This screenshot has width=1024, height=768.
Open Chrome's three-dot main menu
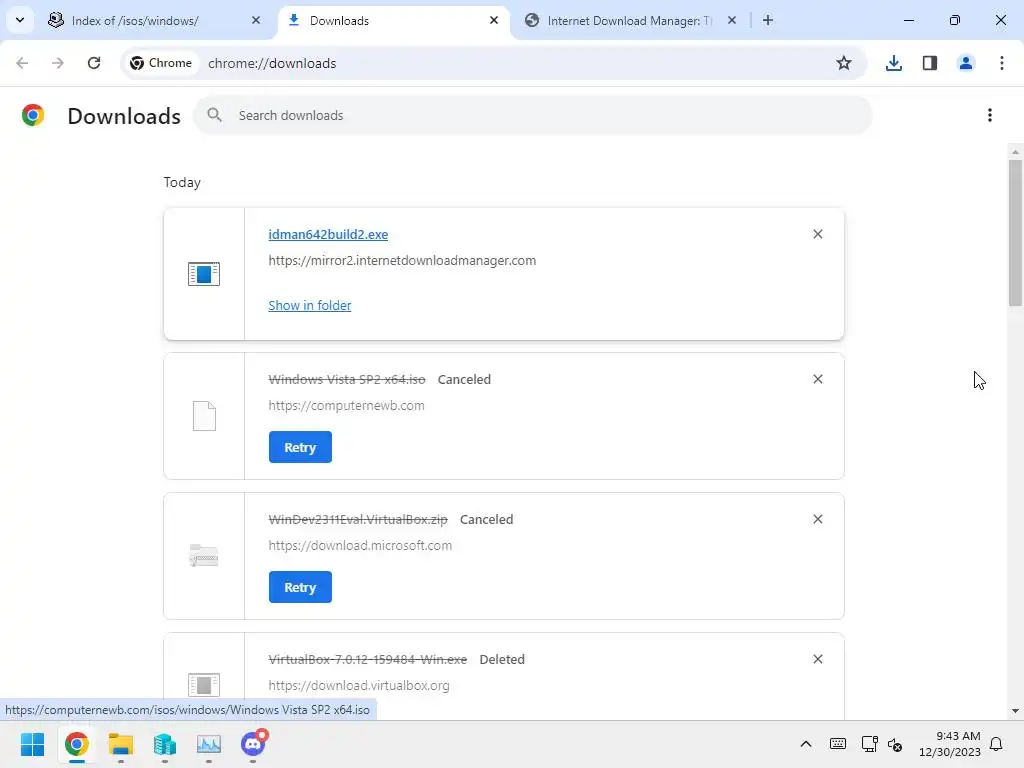[1002, 63]
